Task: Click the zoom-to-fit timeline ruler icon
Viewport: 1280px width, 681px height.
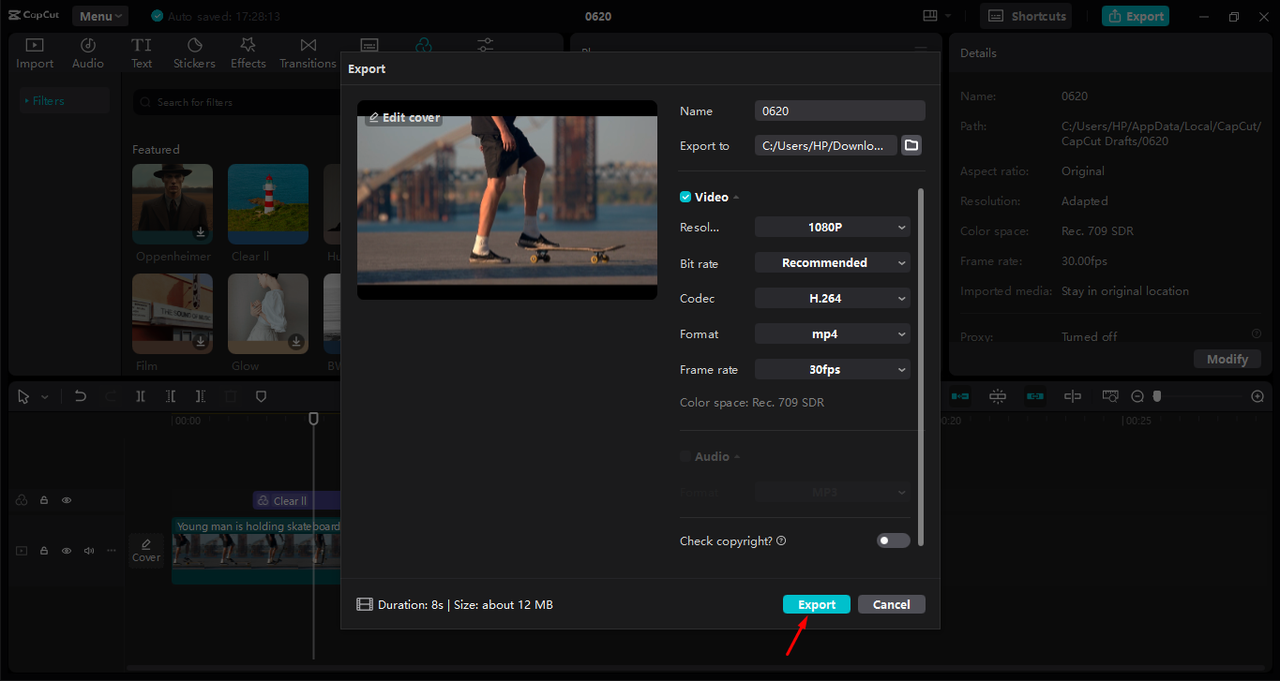Action: [1110, 397]
